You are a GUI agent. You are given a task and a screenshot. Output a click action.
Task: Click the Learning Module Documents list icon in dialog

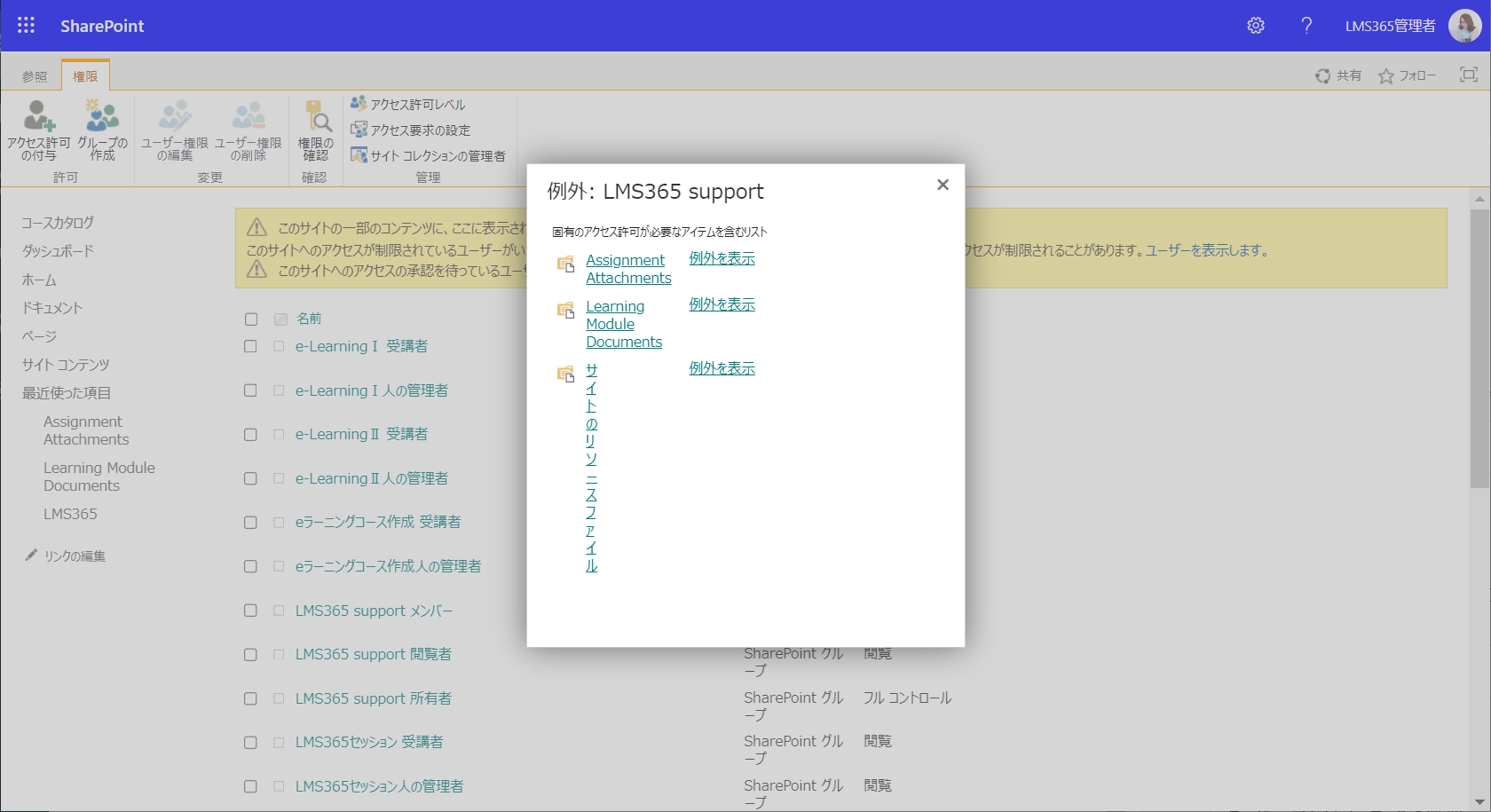[565, 310]
